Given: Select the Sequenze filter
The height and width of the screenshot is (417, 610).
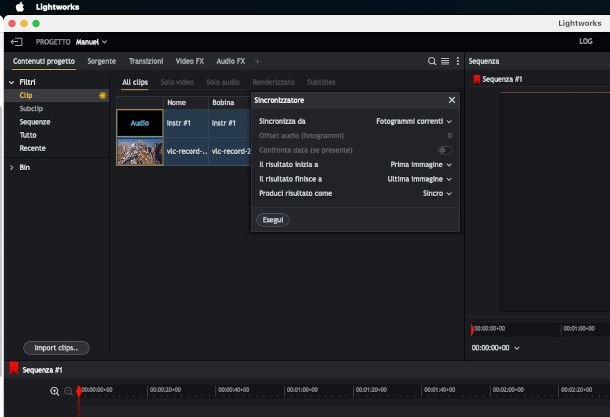Looking at the screenshot, I should [35, 122].
